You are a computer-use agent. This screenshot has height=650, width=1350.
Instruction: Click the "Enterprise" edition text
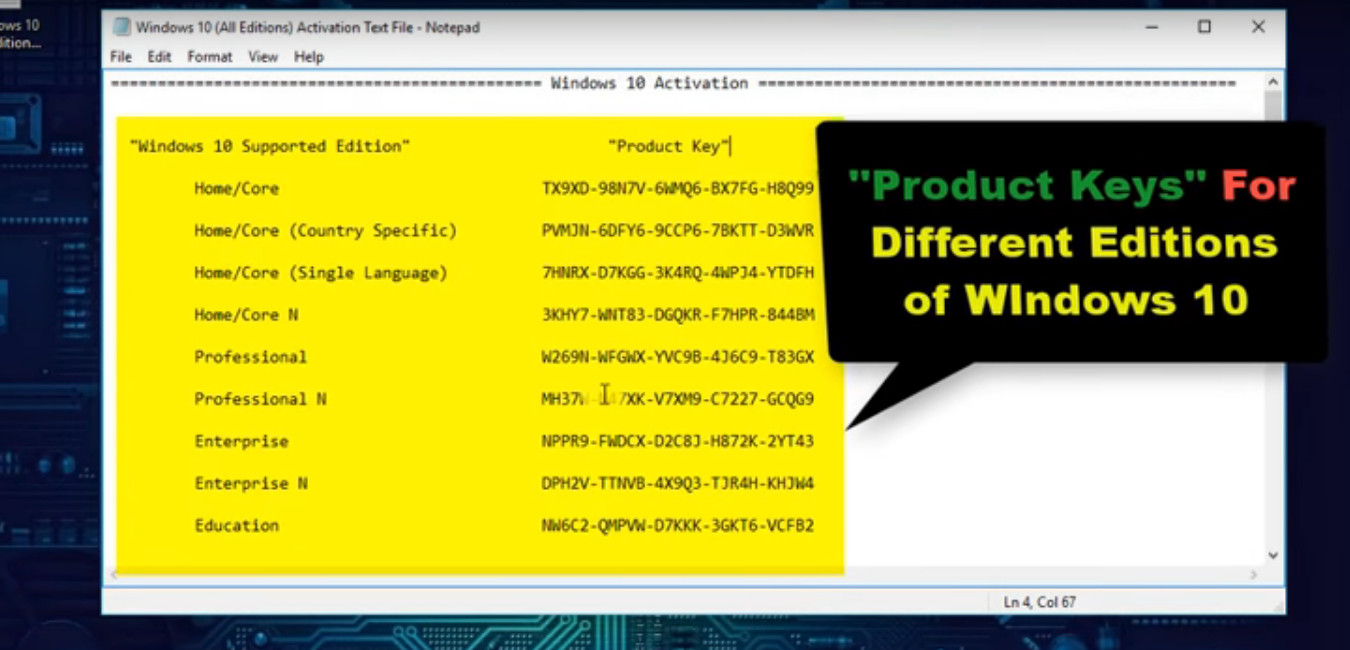241,441
